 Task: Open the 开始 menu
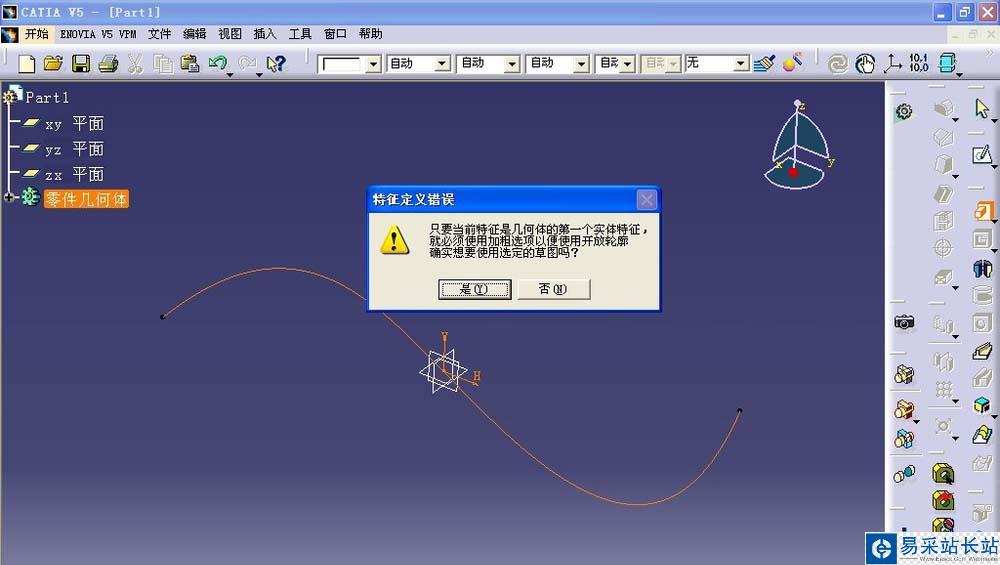(36, 34)
